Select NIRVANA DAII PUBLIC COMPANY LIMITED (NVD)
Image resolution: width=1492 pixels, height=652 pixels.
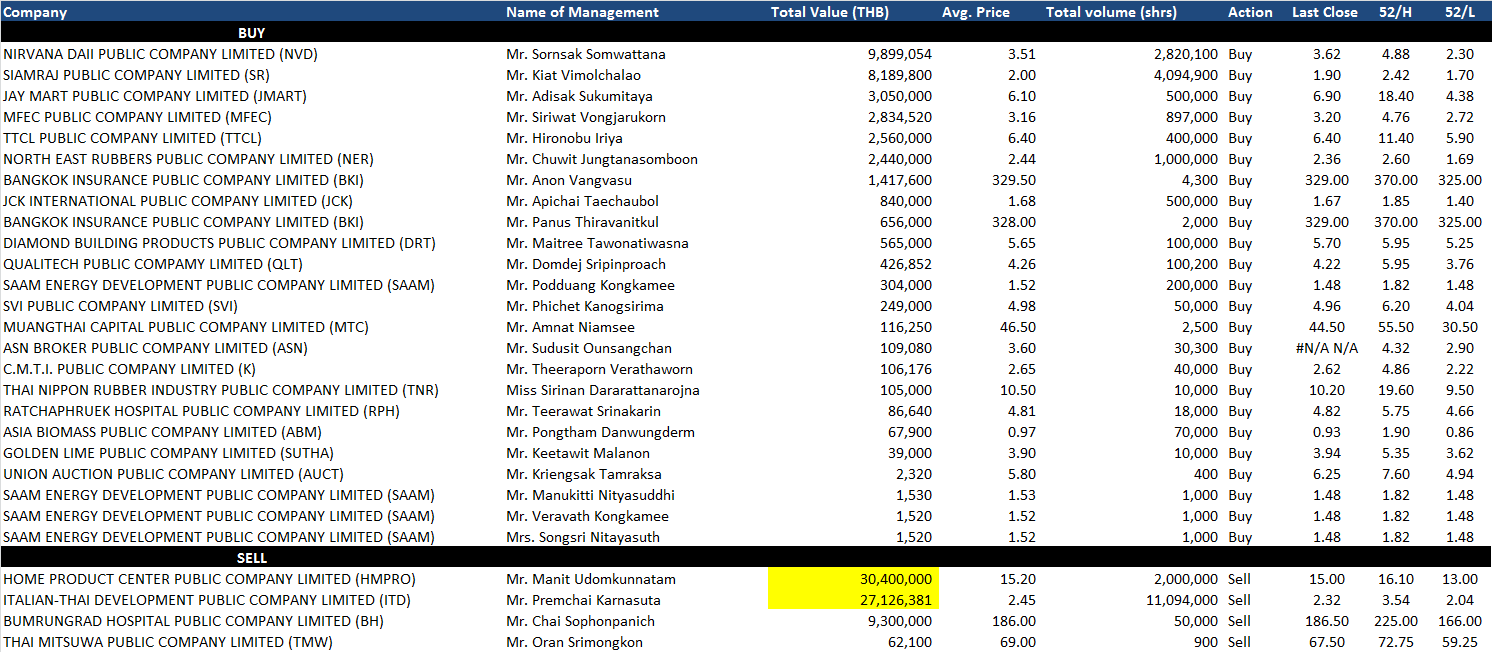160,54
